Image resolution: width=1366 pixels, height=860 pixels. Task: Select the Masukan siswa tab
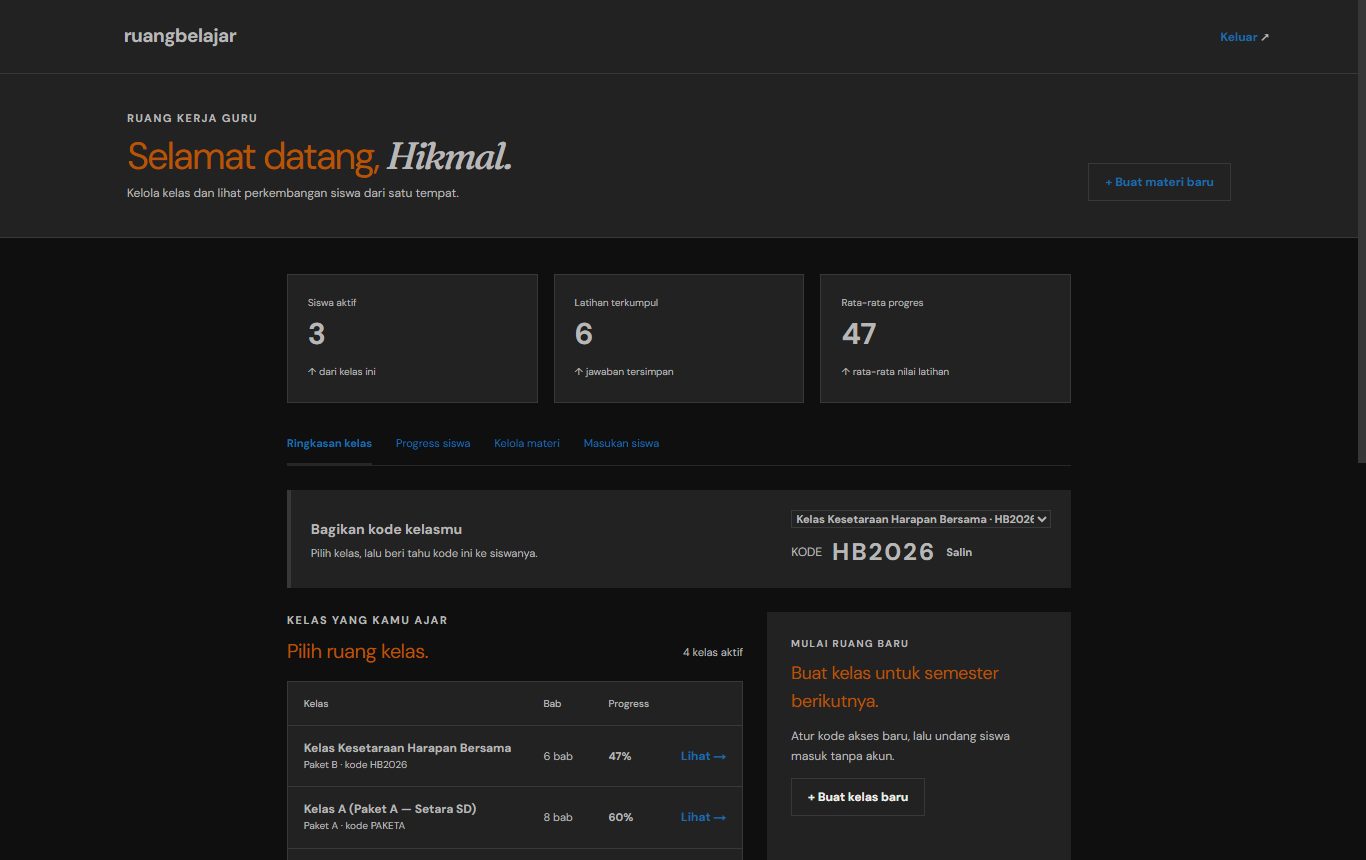[x=621, y=443]
